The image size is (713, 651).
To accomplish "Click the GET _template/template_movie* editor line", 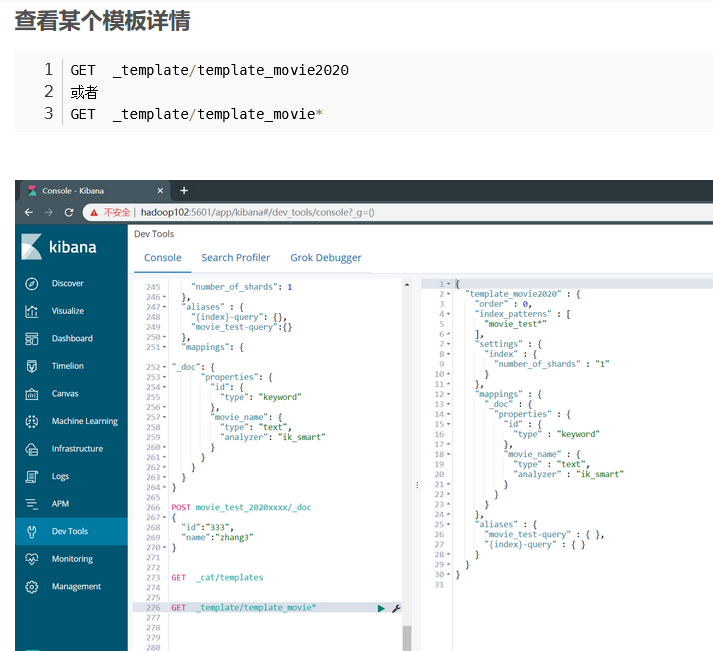I will (244, 608).
